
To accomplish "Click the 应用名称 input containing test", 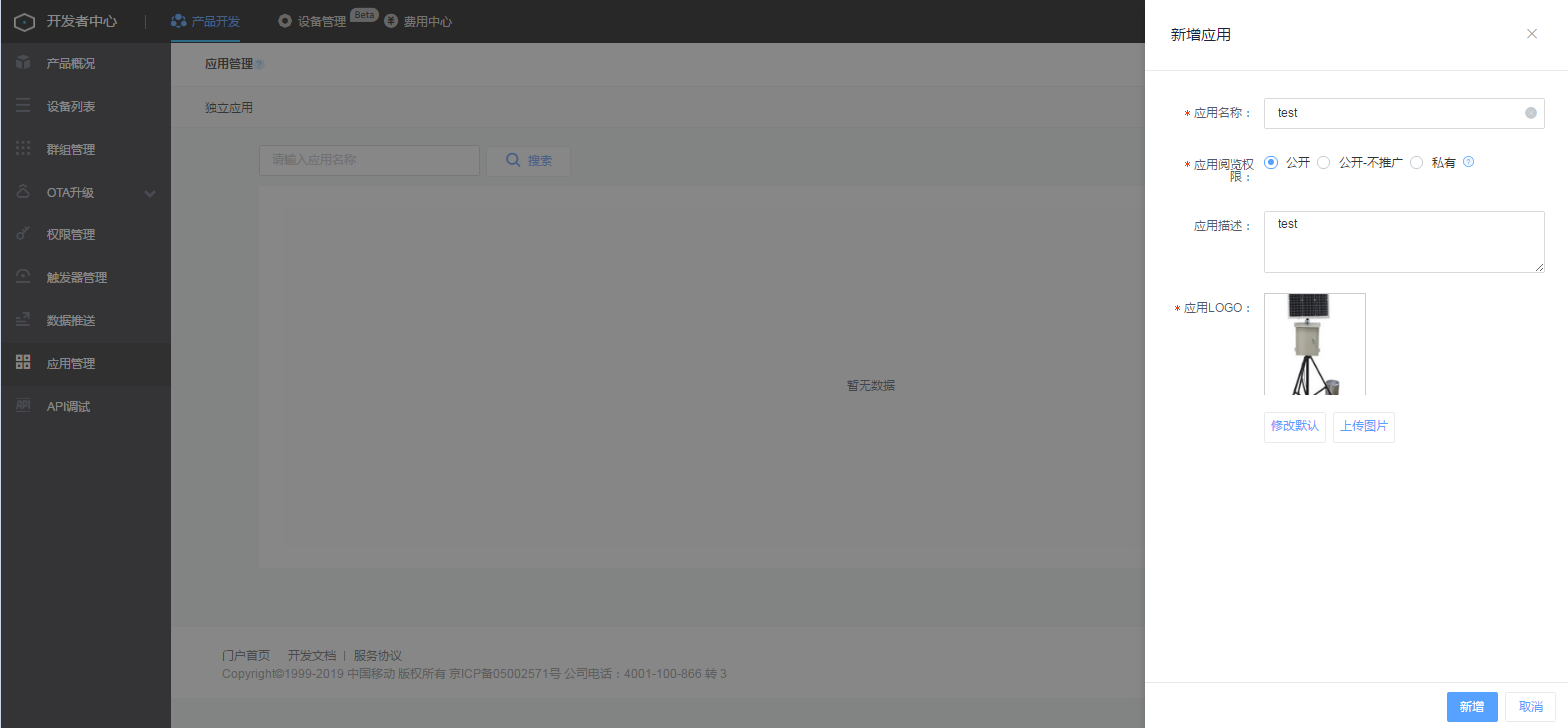I will pyautogui.click(x=1404, y=113).
